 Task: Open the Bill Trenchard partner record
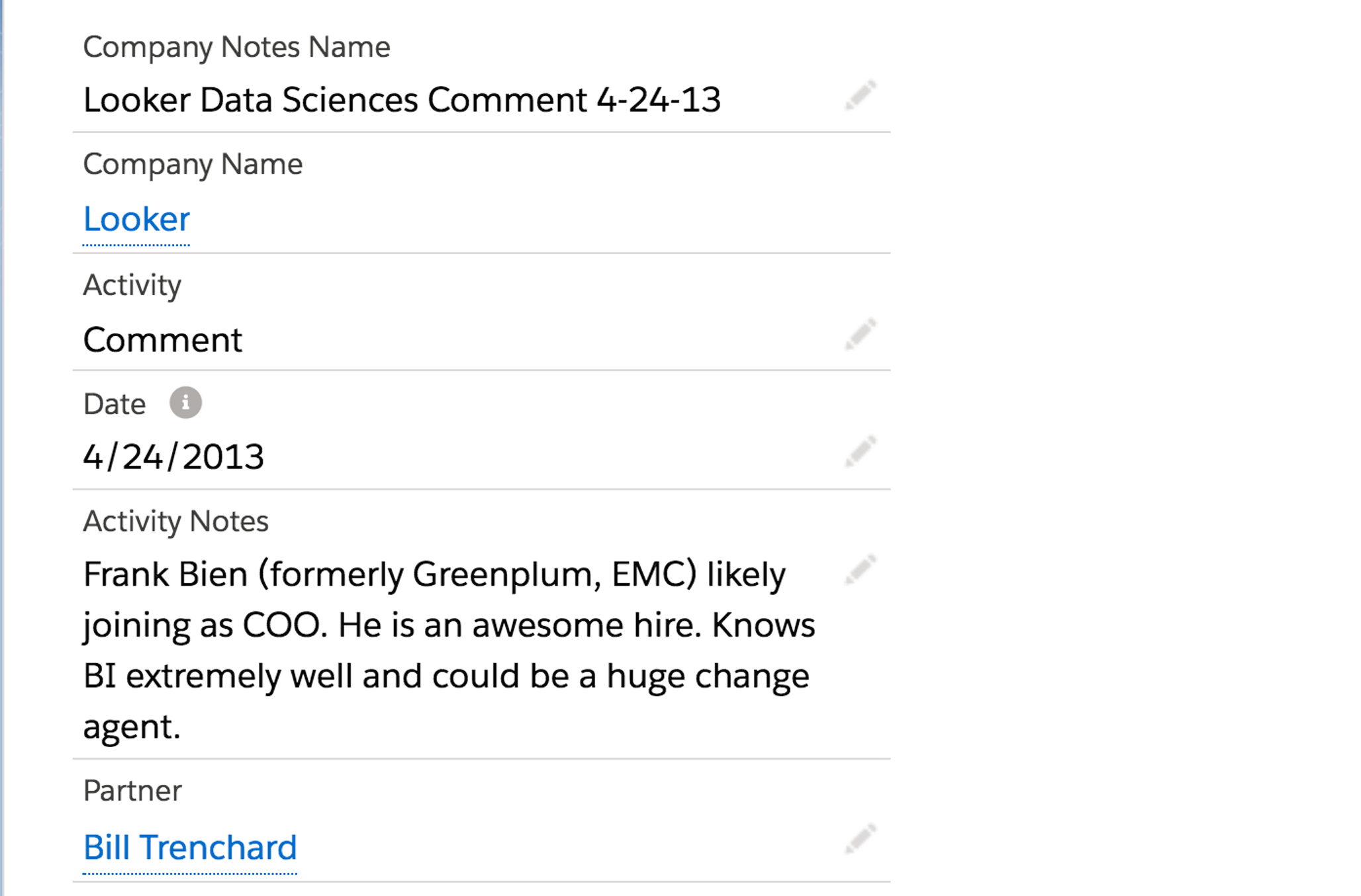(x=190, y=848)
